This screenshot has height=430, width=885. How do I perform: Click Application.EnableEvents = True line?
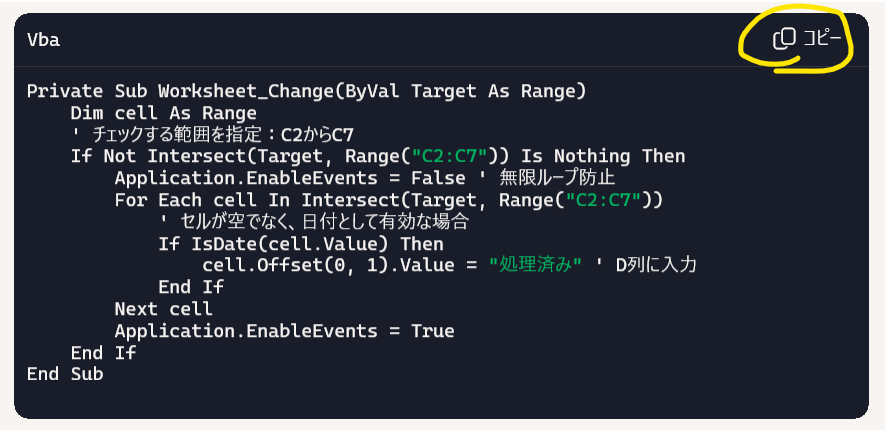[x=284, y=331]
